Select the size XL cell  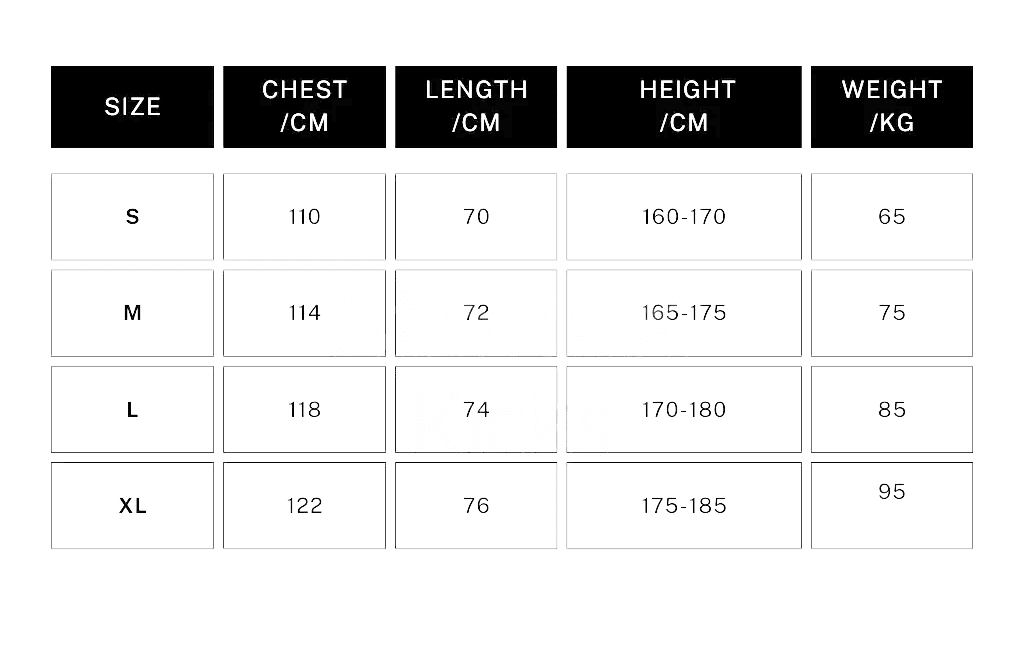(x=132, y=506)
